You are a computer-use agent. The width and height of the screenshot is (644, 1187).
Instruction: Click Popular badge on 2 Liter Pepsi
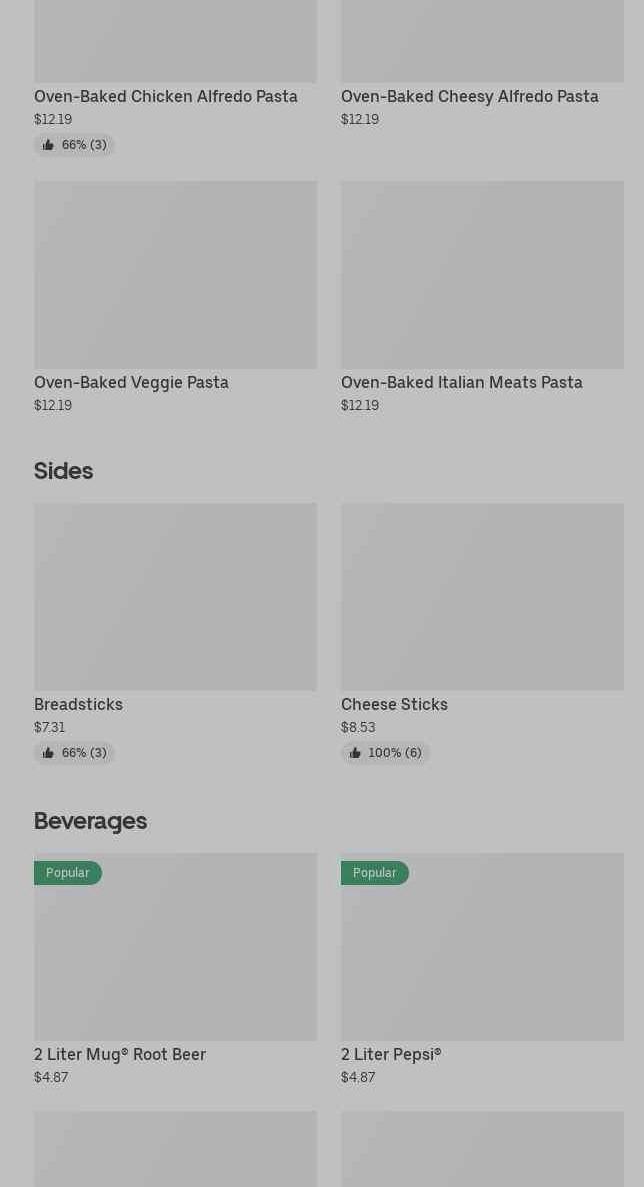(375, 873)
